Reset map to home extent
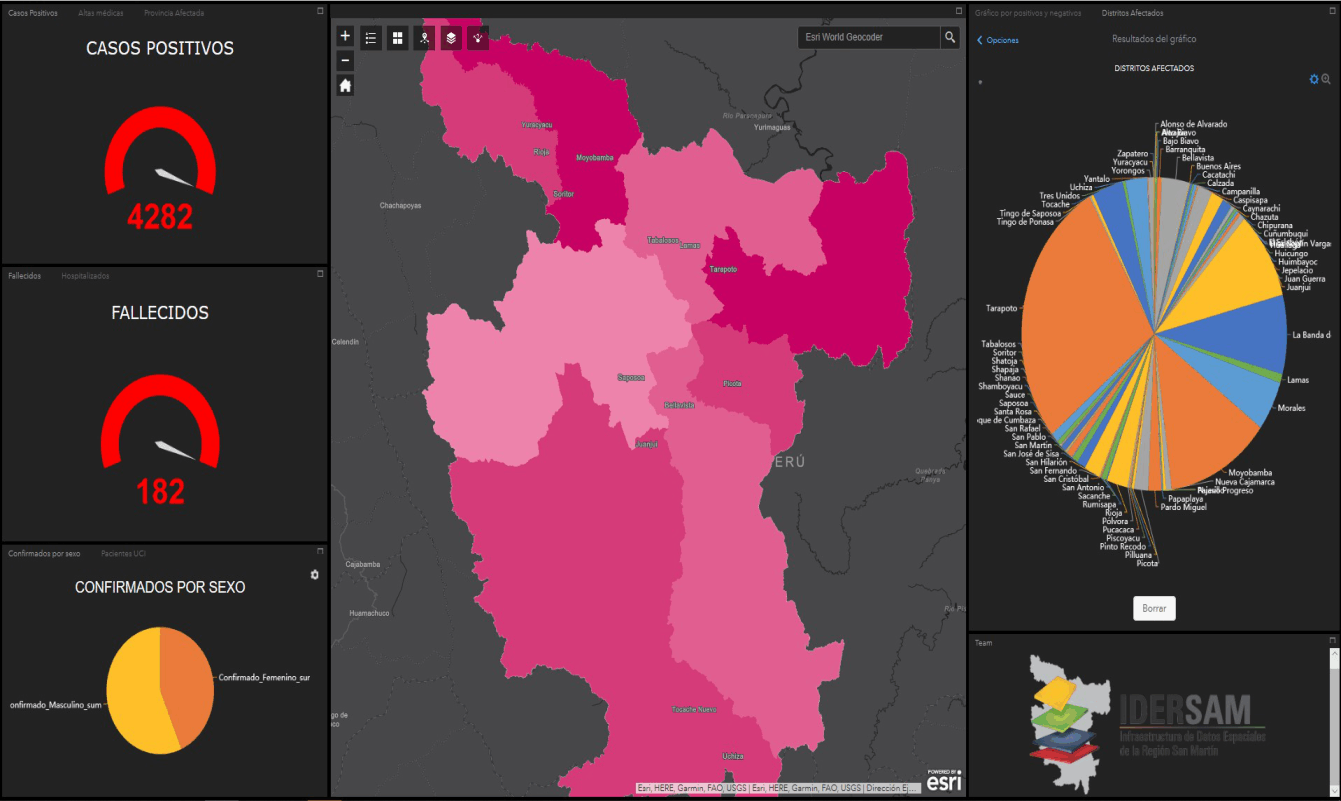This screenshot has width=1341, height=801. (x=345, y=86)
